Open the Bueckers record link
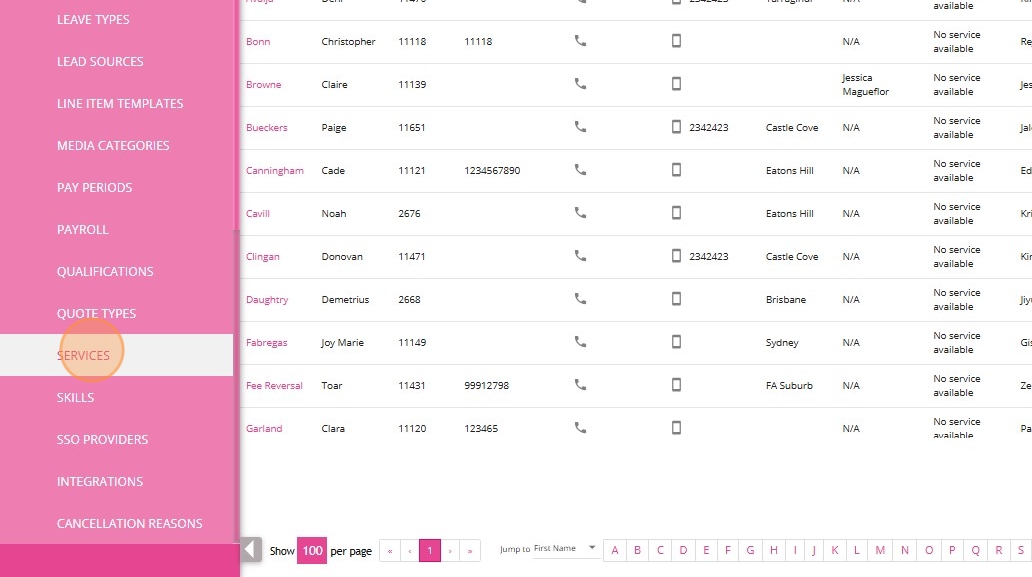 point(267,128)
